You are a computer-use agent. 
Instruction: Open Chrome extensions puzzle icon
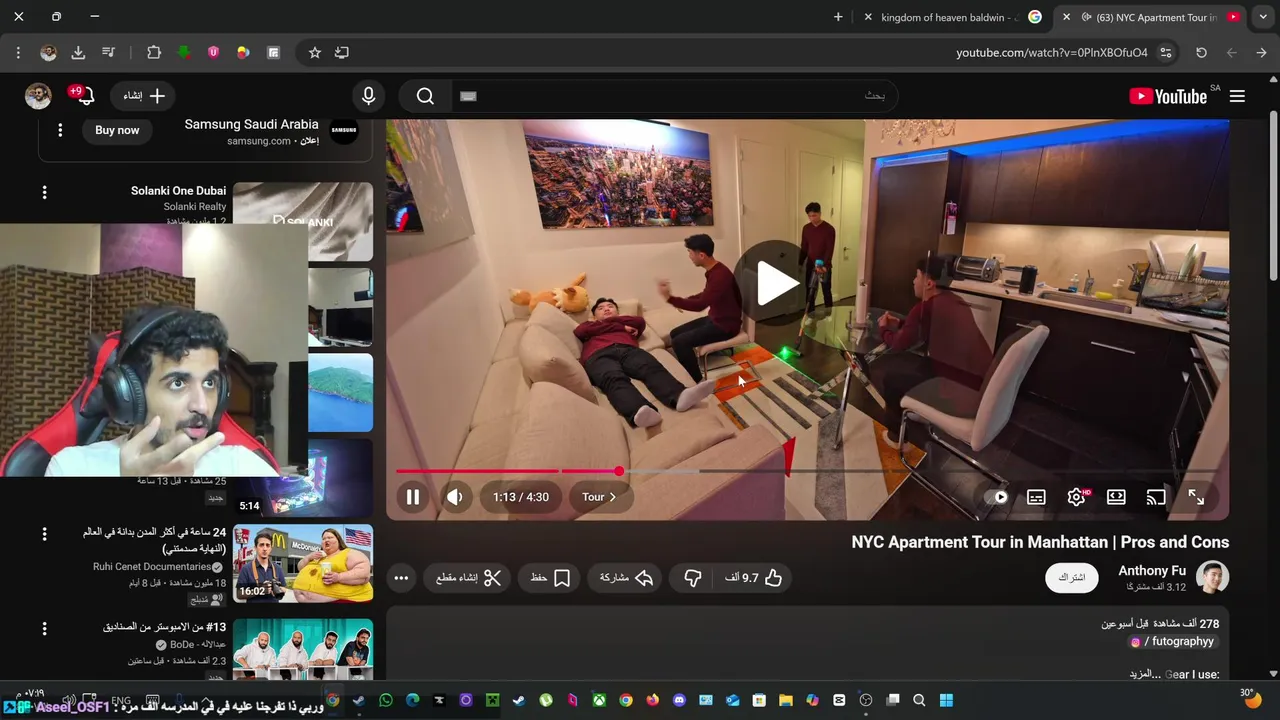click(153, 53)
